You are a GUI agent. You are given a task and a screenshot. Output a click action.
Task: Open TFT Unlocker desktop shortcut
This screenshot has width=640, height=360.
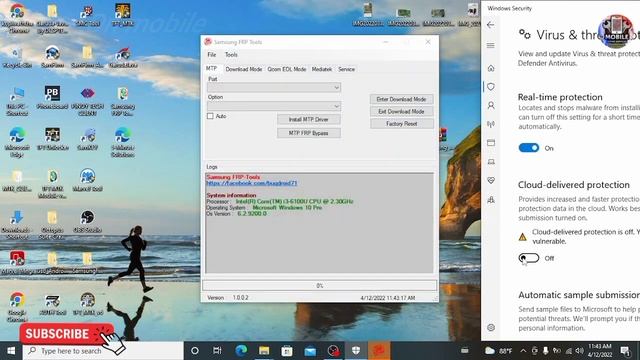tap(52, 139)
